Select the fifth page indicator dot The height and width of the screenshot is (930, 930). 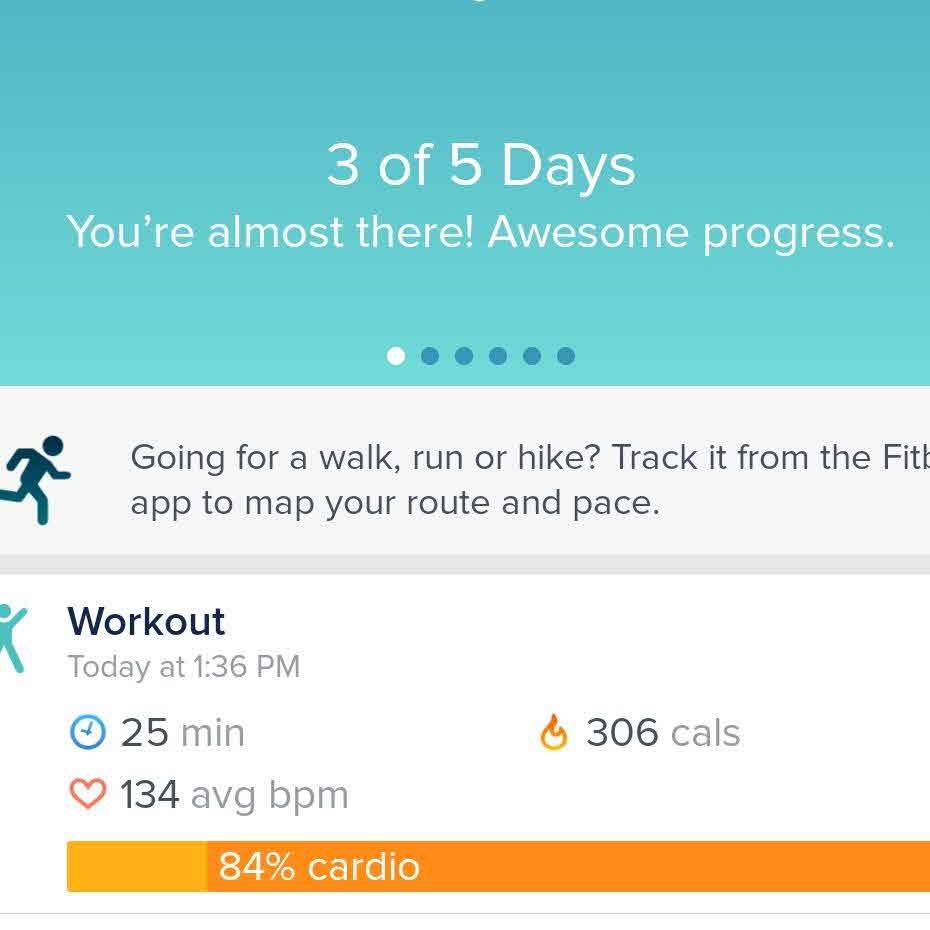coord(532,356)
